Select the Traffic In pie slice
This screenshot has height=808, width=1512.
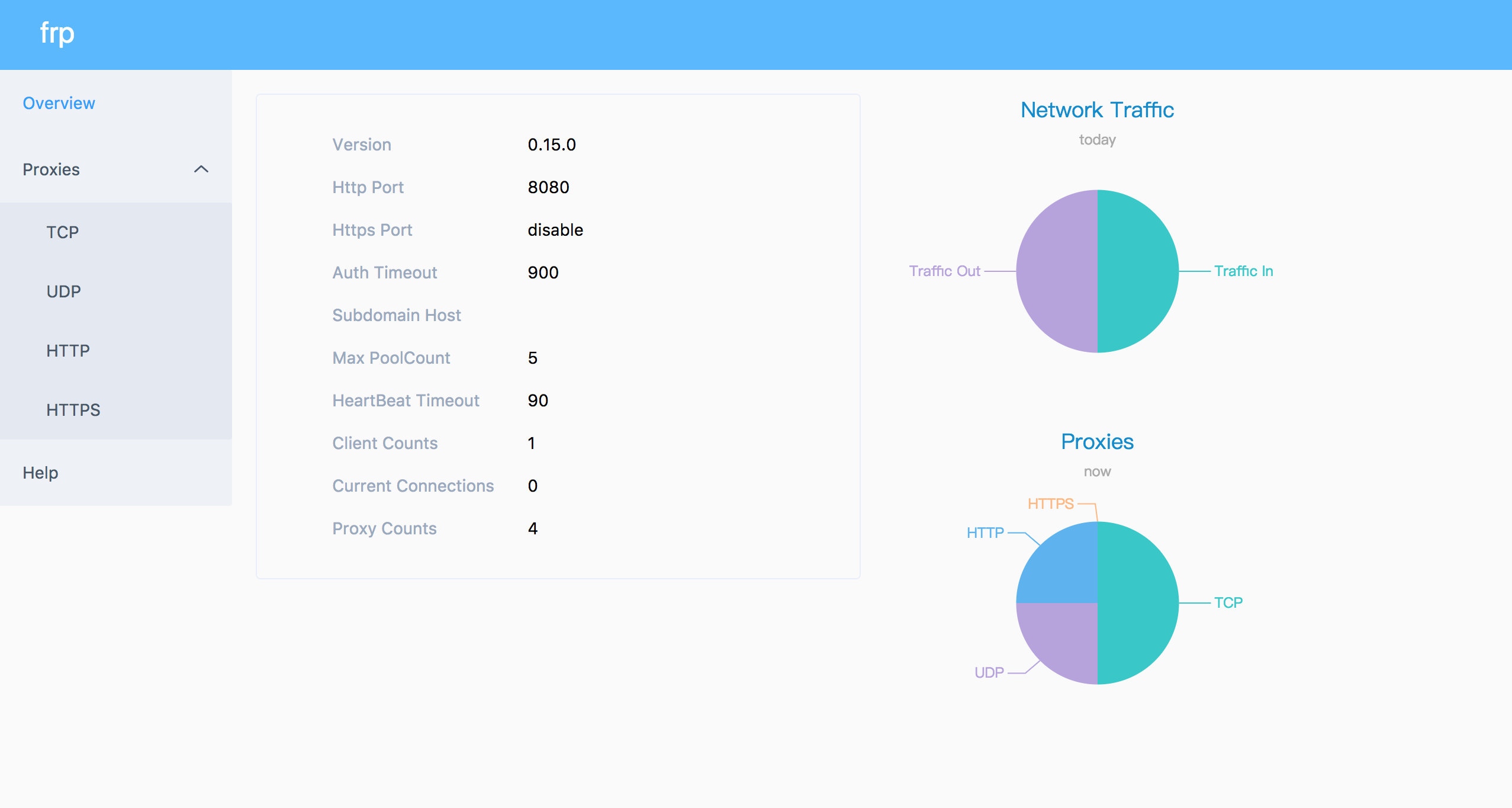click(1138, 271)
